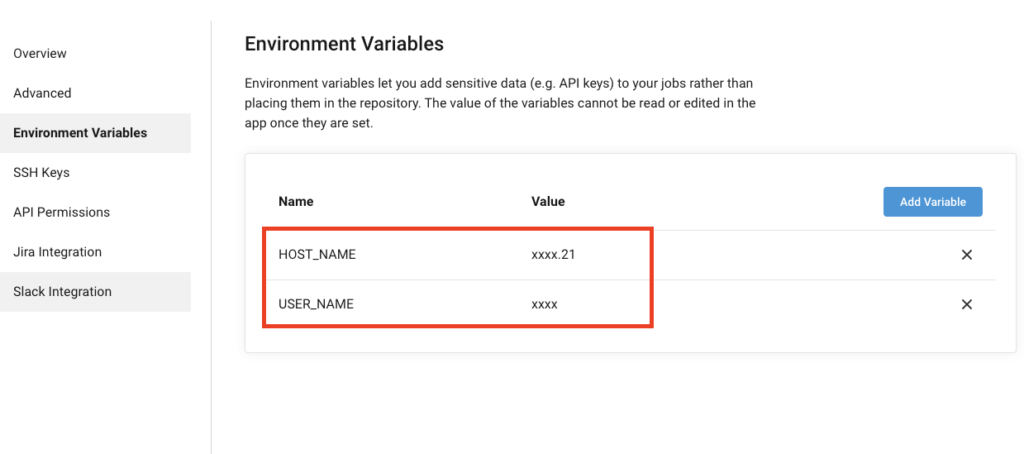The width and height of the screenshot is (1024, 454).
Task: Click the description paragraph about sensitive data
Action: click(x=500, y=103)
